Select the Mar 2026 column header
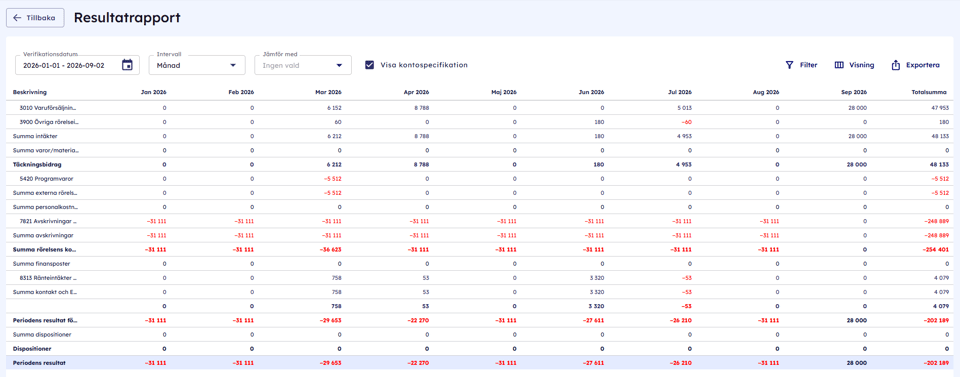Viewport: 960px width, 377px height. point(329,92)
